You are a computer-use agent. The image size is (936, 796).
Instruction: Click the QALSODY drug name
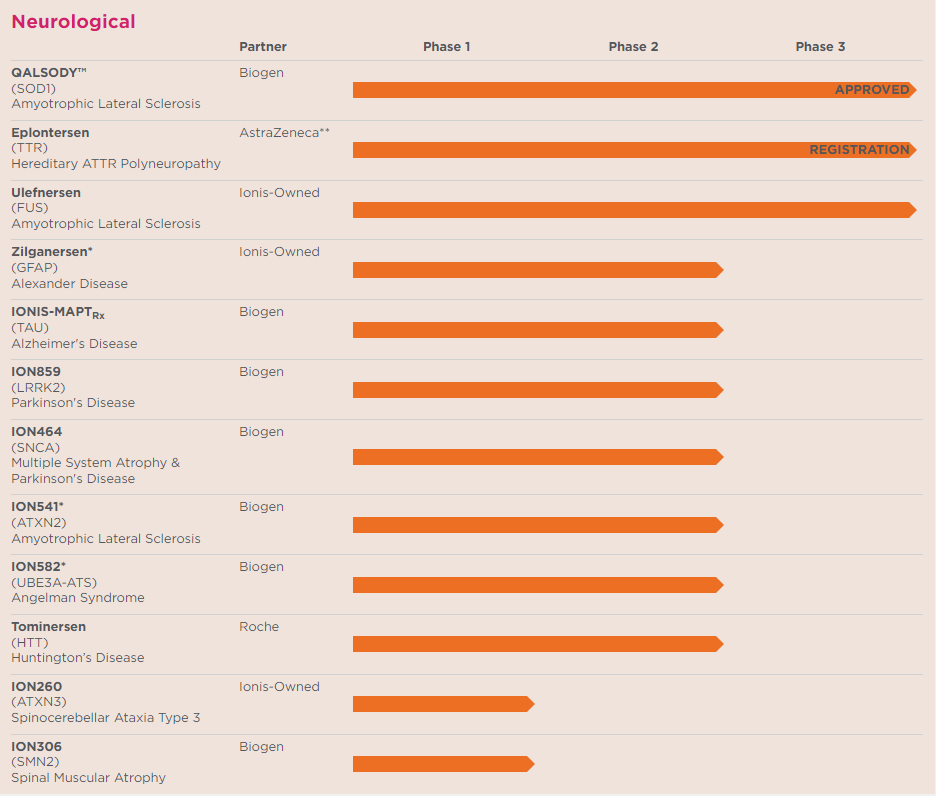coord(50,73)
